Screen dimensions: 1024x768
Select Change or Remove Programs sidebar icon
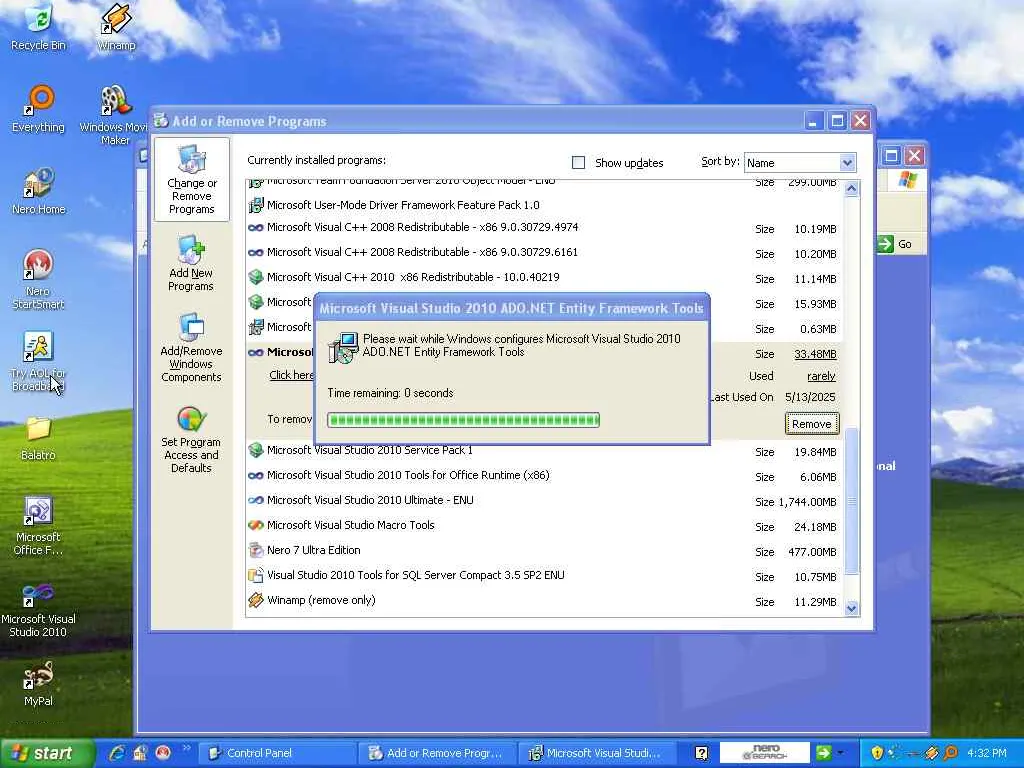coord(191,179)
